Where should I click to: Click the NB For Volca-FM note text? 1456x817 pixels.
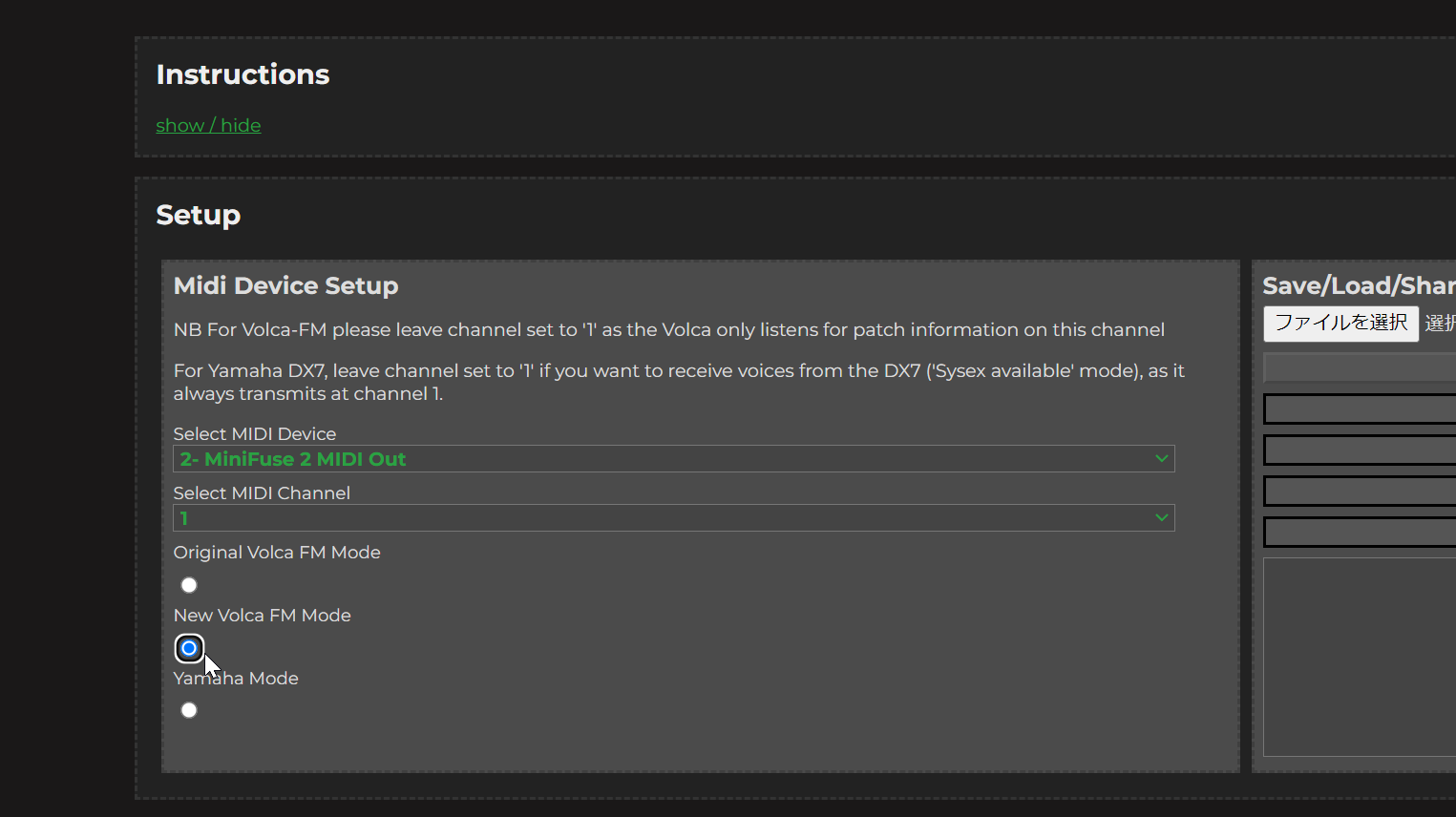point(669,329)
